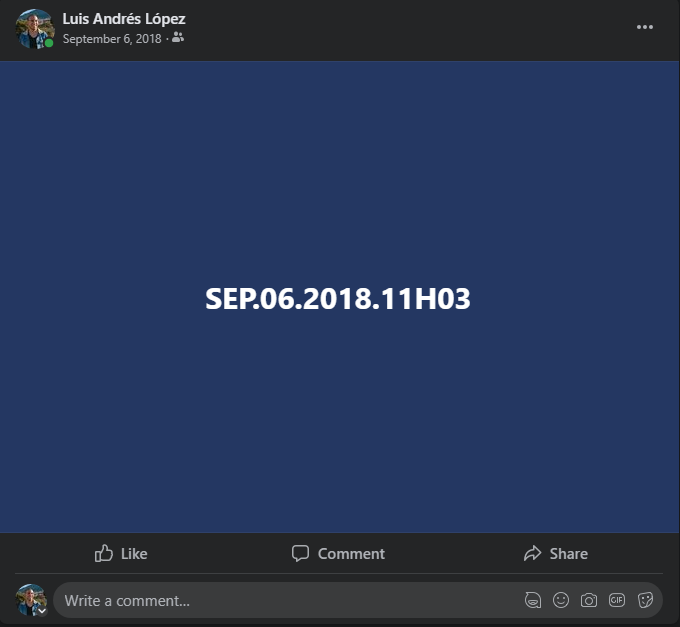680x627 pixels.
Task: Expand the commenter identity chevron on the avatar
Action: tap(42, 611)
